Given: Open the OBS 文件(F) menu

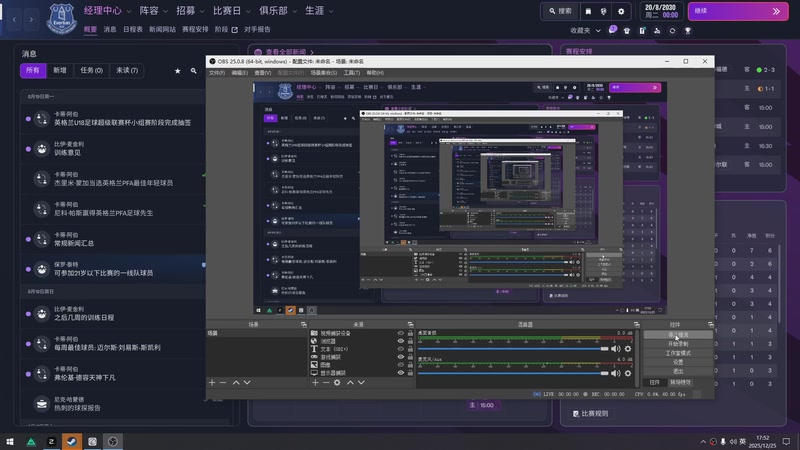Looking at the screenshot, I should pyautogui.click(x=217, y=73).
